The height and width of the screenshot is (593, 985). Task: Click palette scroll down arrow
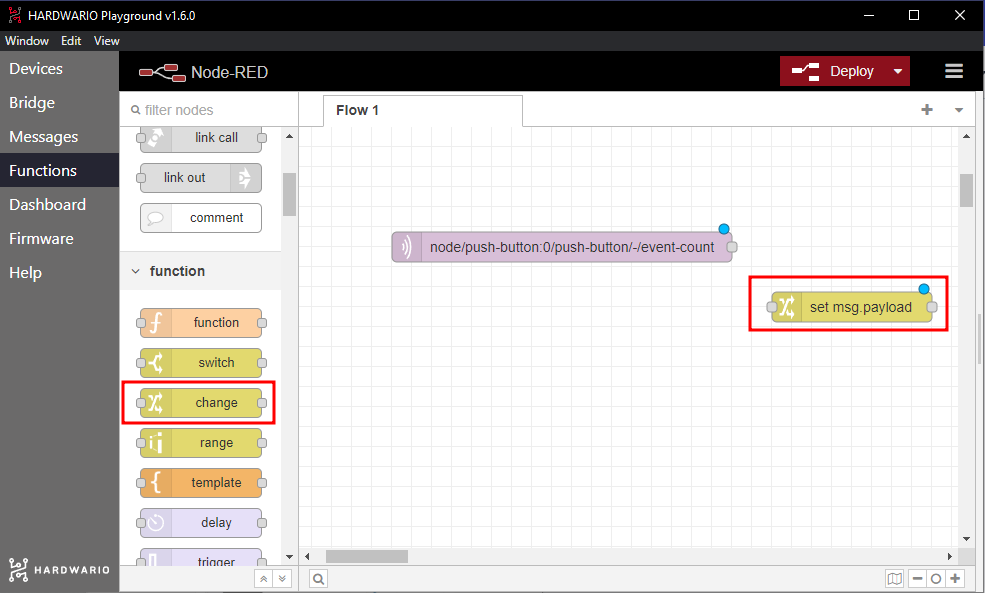tap(289, 557)
